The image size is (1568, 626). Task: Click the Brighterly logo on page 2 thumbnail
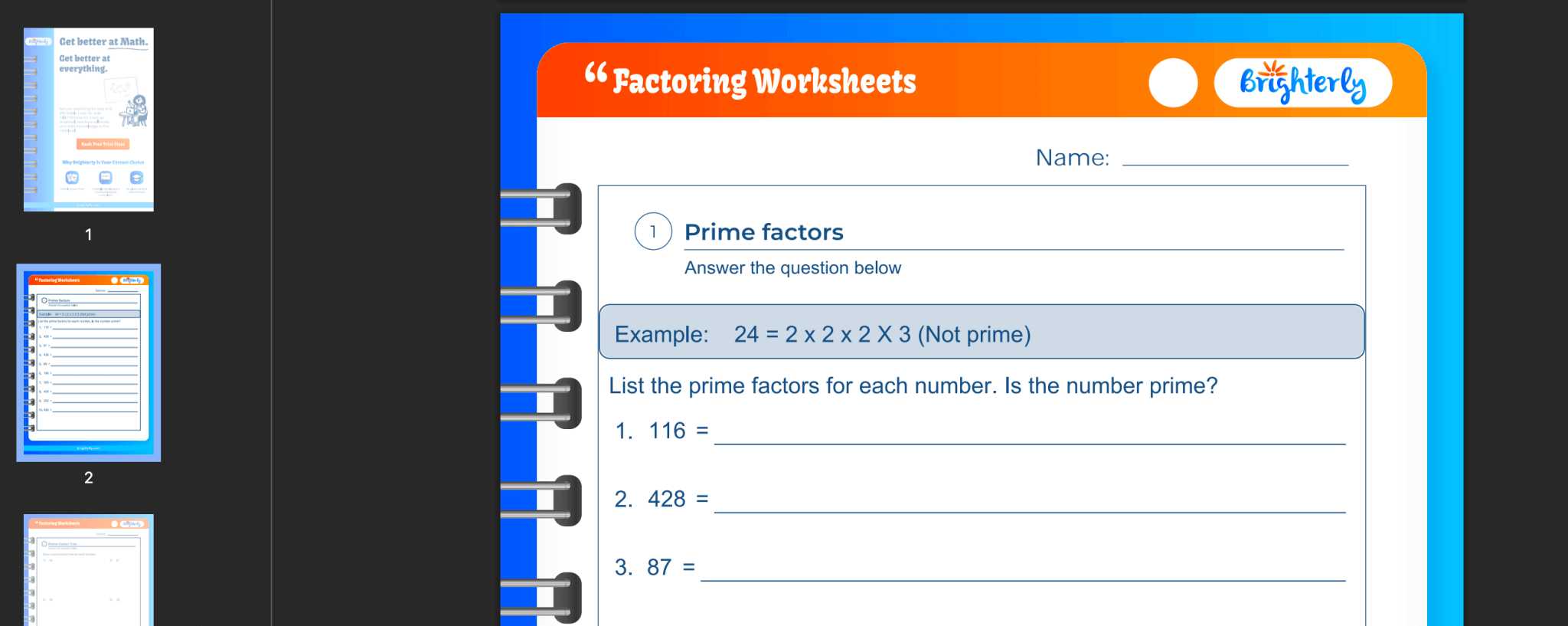132,280
